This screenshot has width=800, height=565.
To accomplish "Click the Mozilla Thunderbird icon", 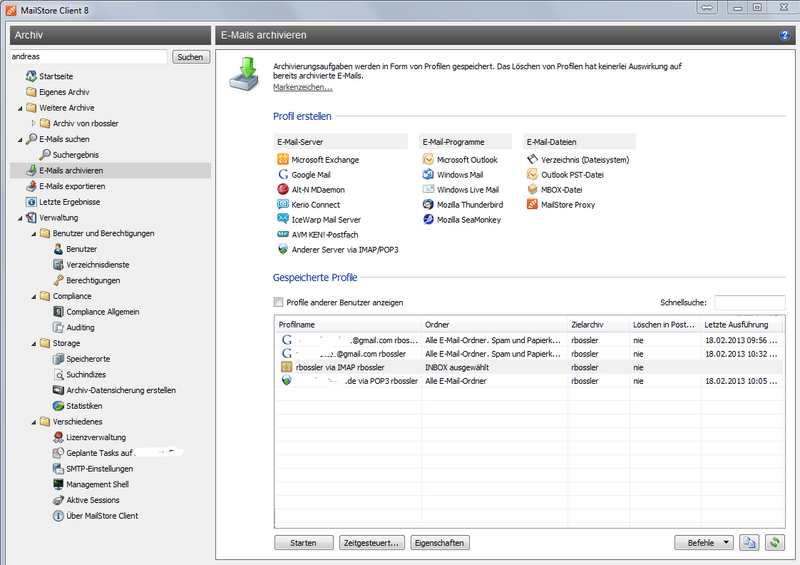I will (428, 204).
